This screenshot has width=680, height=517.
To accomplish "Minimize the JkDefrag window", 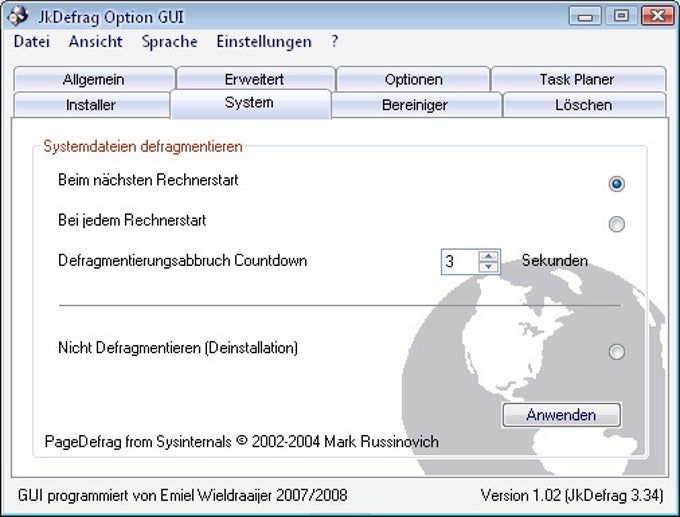I will pos(585,16).
